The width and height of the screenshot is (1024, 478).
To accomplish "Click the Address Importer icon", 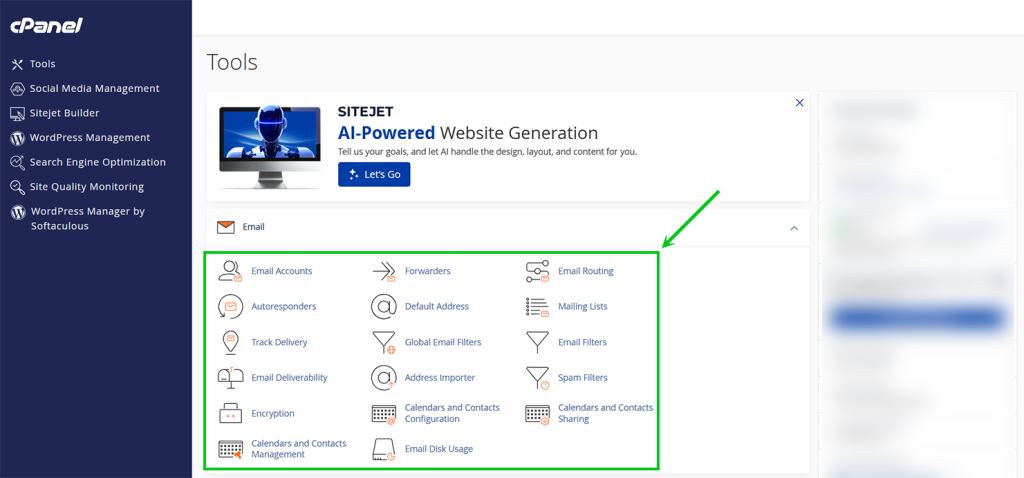I will 383,377.
